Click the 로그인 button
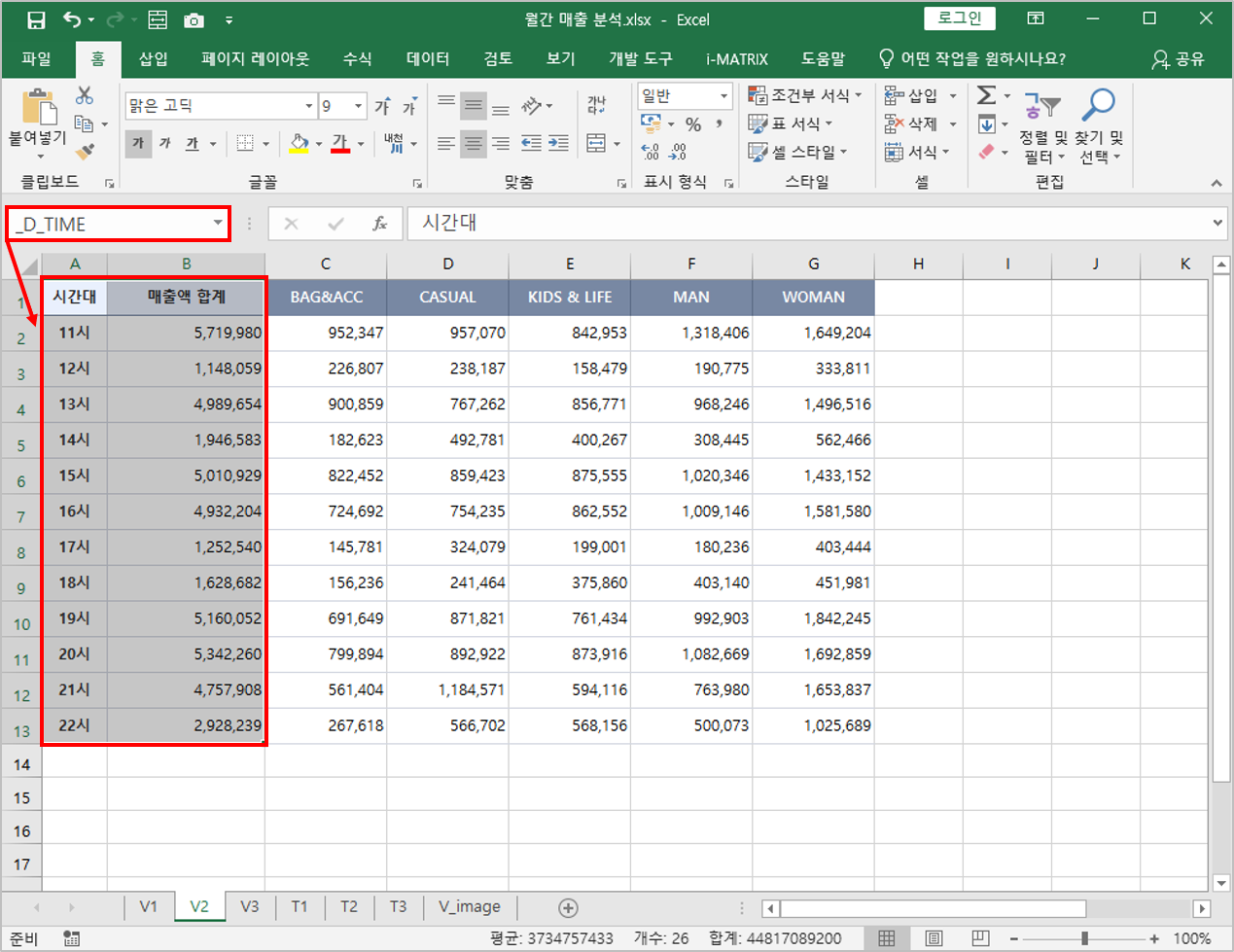1234x952 pixels. pos(959,18)
